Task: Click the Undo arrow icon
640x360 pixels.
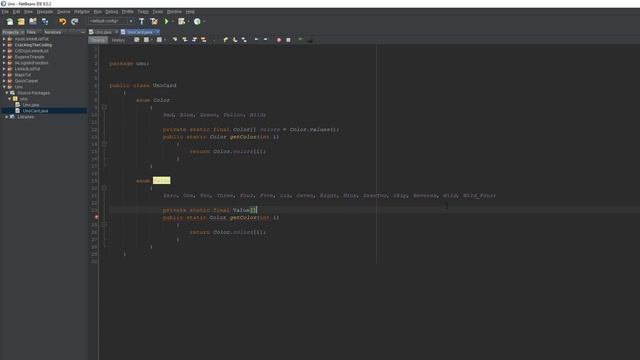Action: coord(62,21)
